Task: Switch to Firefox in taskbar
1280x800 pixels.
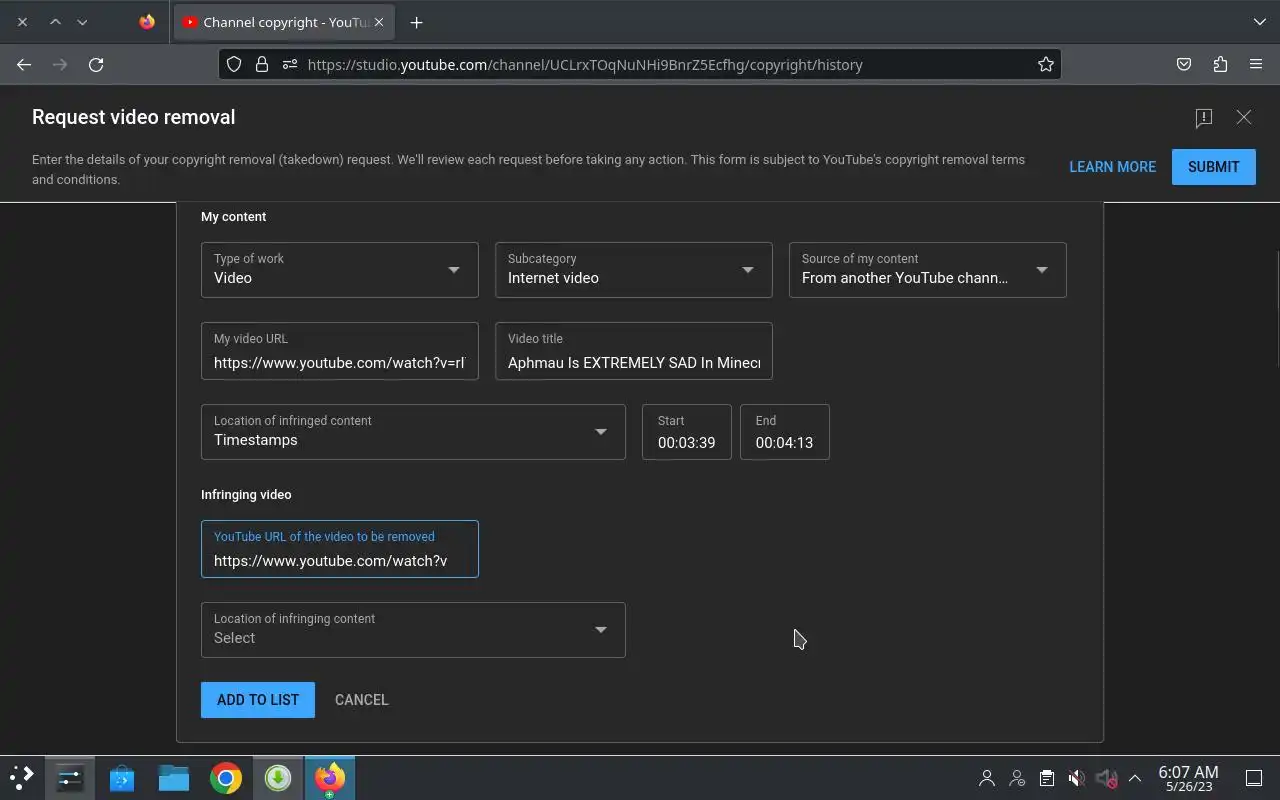Action: (330, 777)
